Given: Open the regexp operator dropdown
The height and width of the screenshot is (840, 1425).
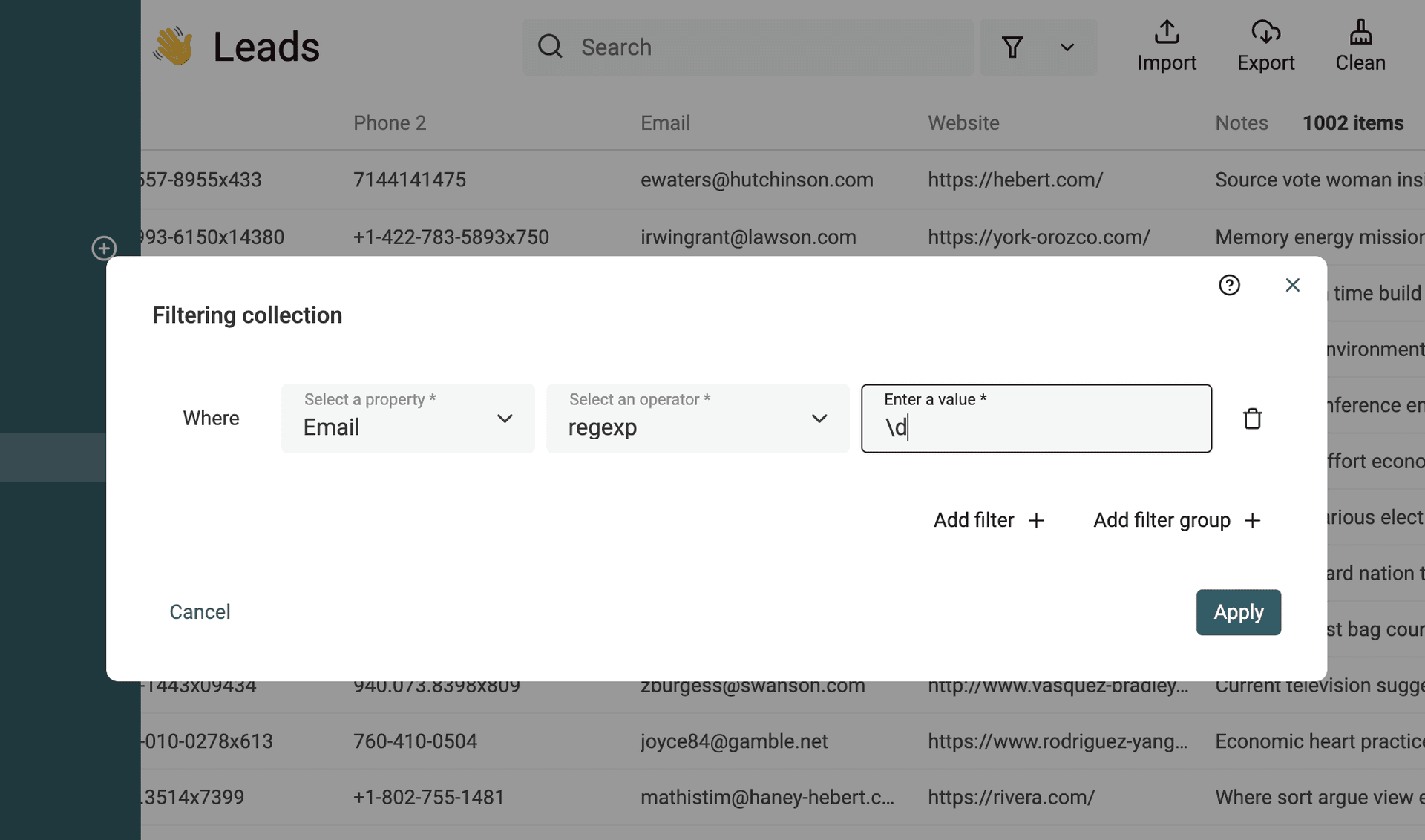Looking at the screenshot, I should [697, 419].
